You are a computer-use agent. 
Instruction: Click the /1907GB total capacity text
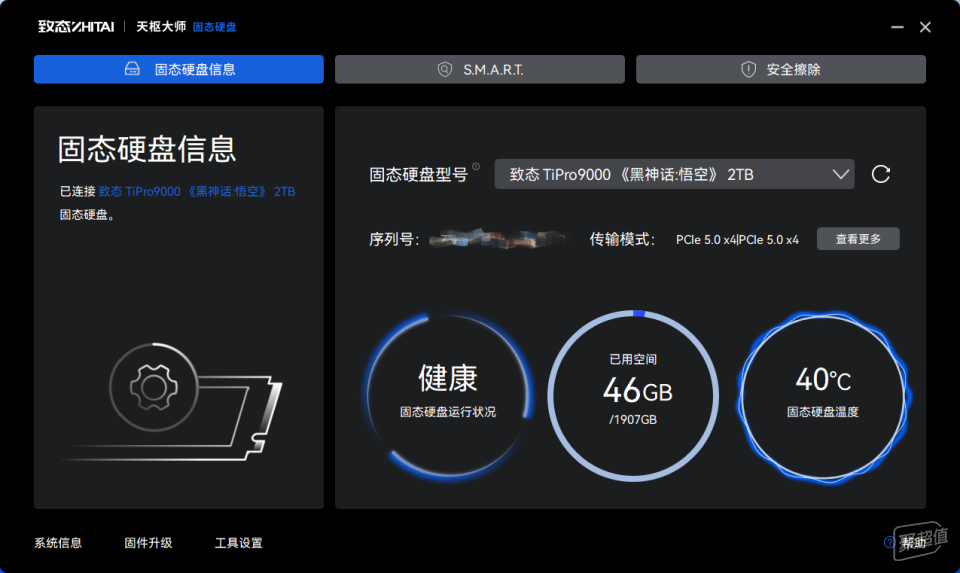pyautogui.click(x=633, y=420)
